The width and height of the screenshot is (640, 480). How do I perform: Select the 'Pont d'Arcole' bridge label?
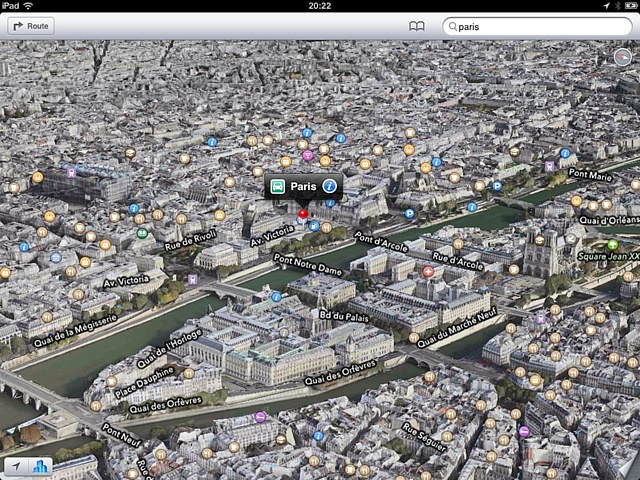click(381, 242)
